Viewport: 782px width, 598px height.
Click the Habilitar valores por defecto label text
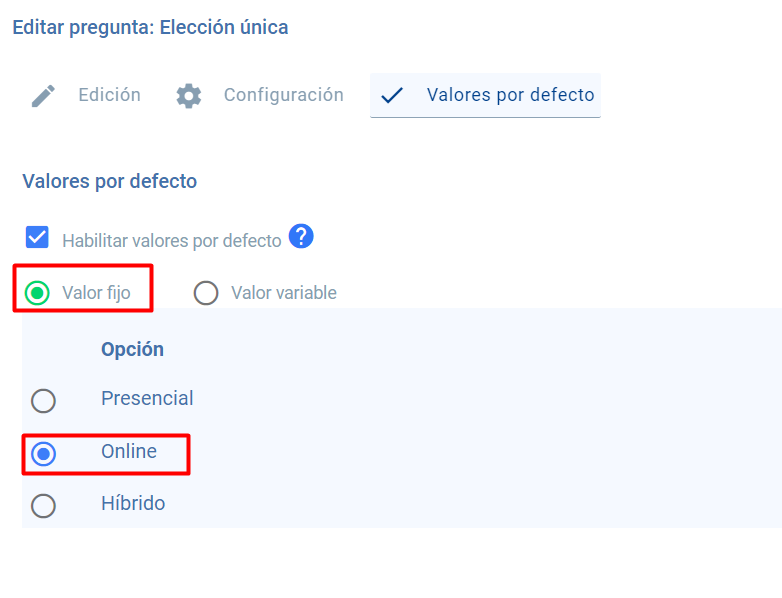[171, 241]
